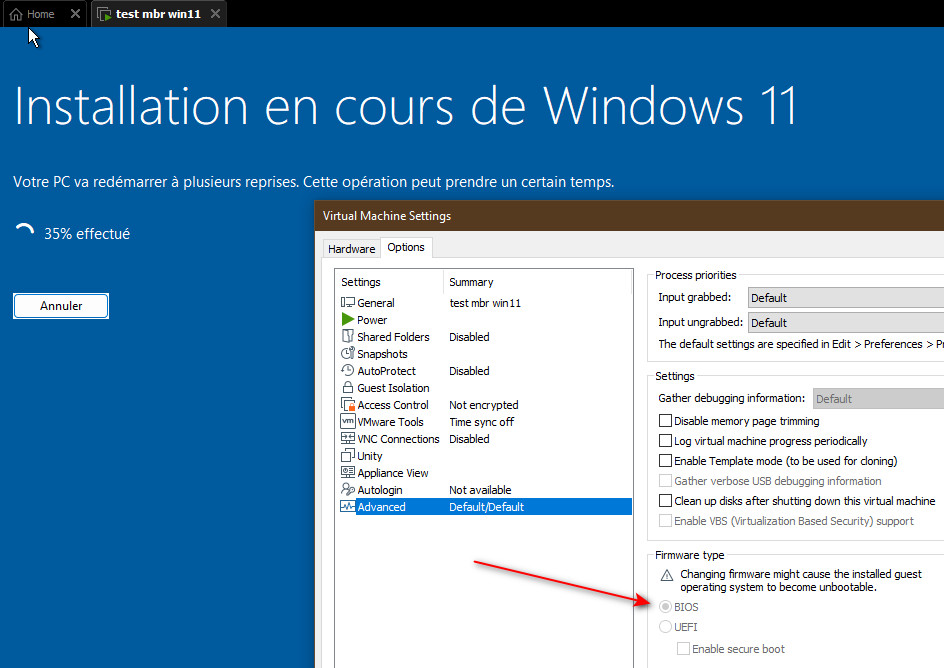Check Enable Template mode for cloning
Viewport: 944px width, 668px height.
(665, 460)
